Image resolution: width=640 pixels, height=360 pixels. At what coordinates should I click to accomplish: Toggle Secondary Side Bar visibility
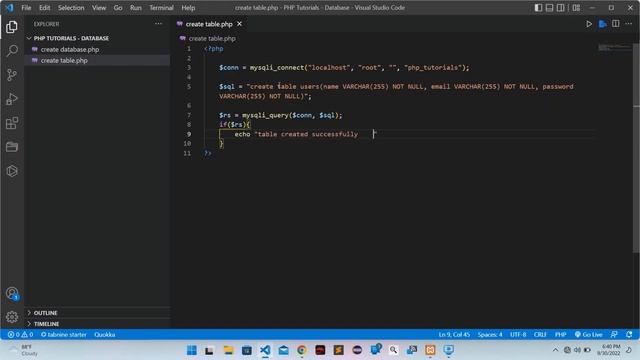point(561,8)
